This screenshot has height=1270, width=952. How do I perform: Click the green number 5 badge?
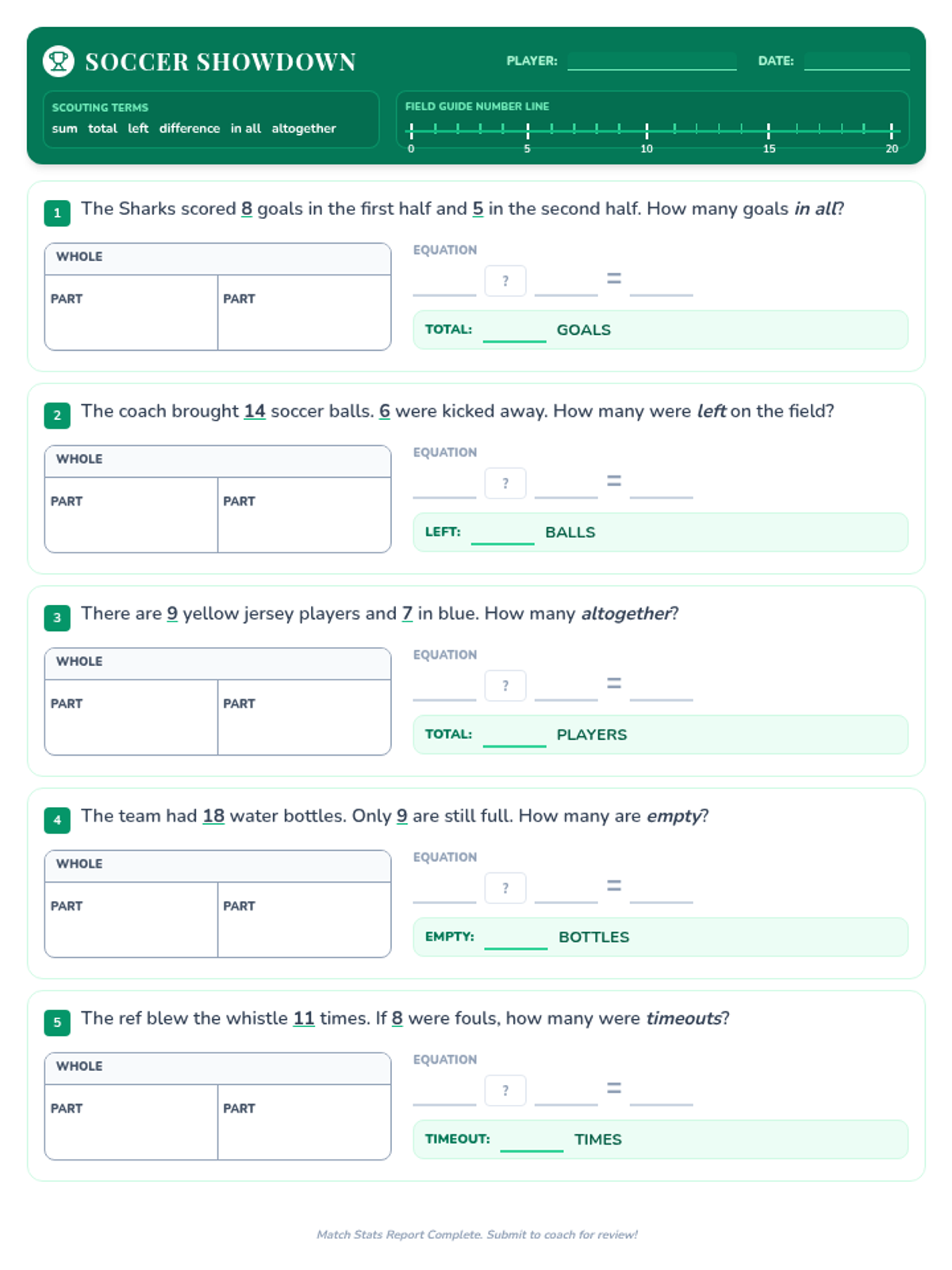(57, 1022)
